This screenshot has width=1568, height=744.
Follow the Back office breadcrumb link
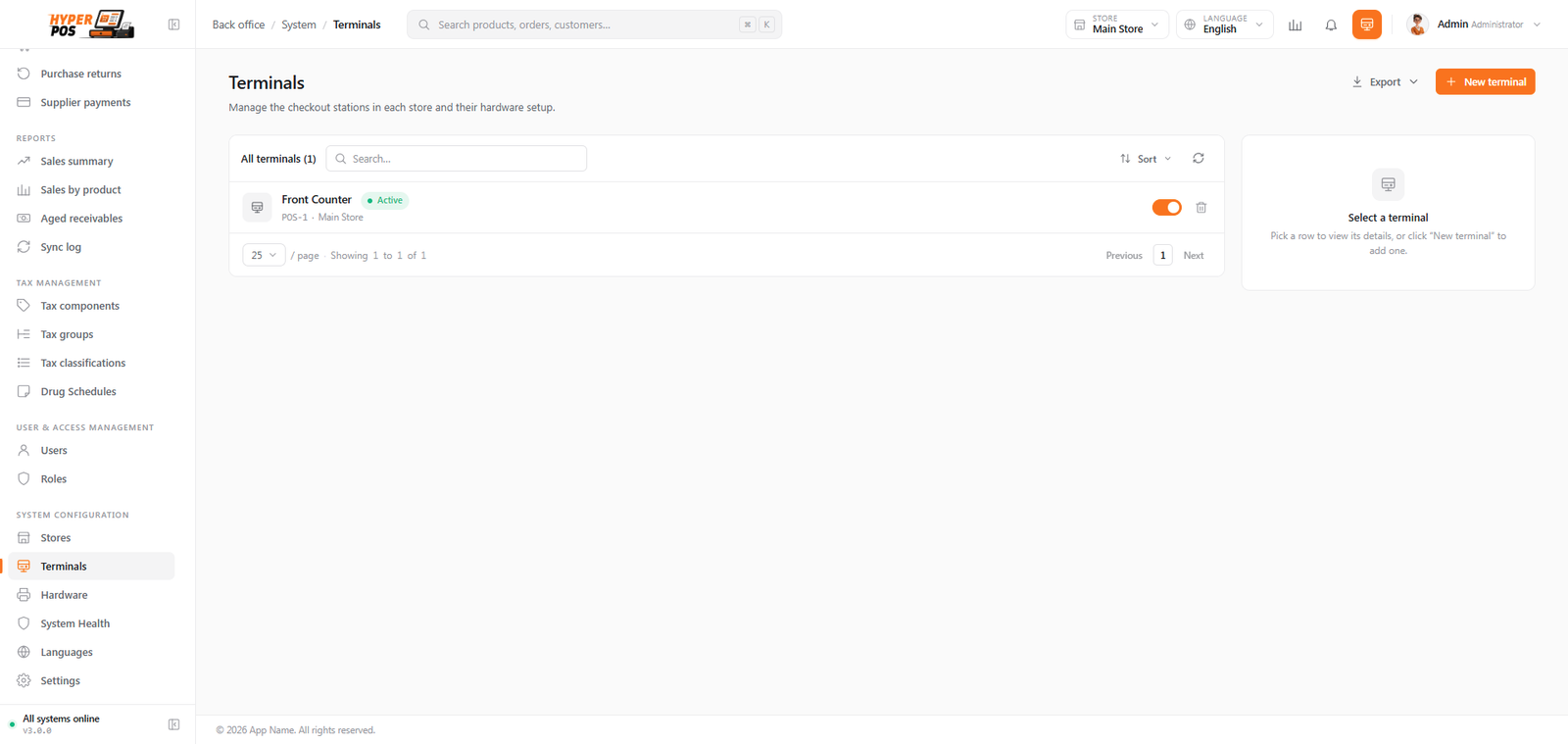(x=238, y=25)
